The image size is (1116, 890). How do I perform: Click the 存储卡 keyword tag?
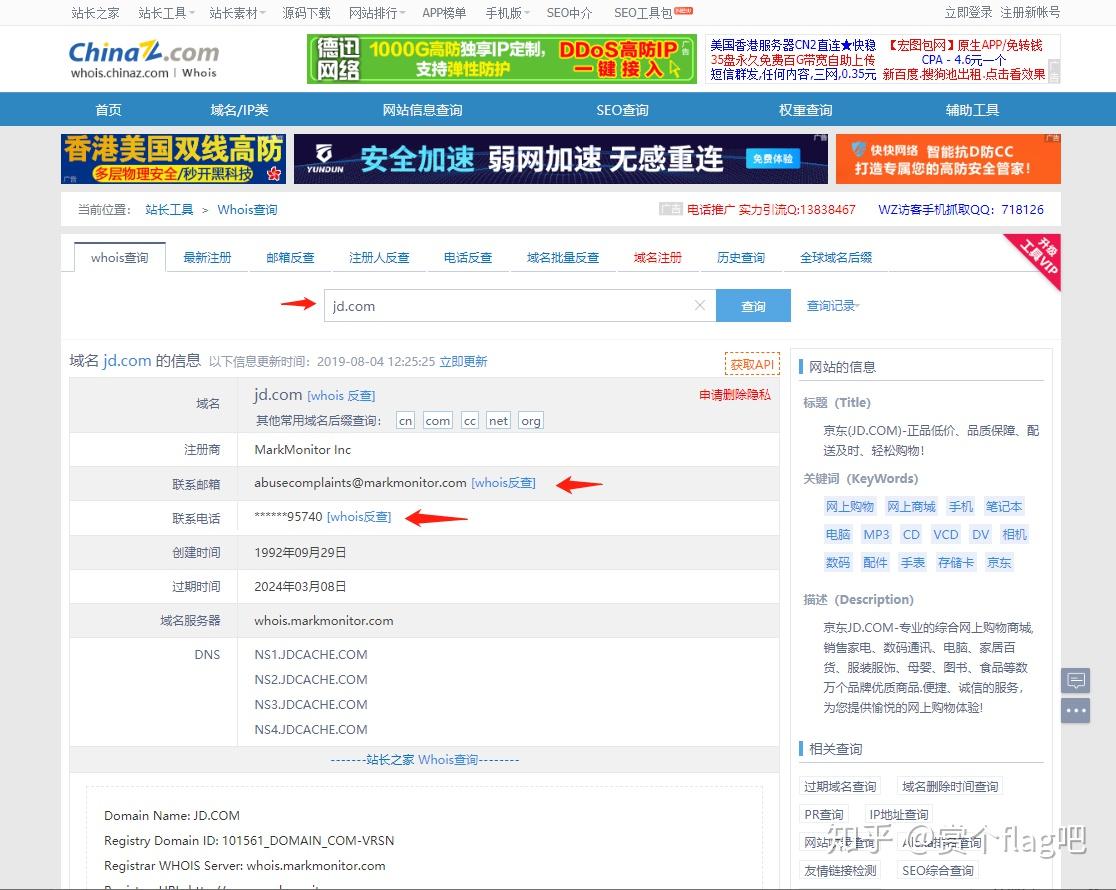[956, 562]
